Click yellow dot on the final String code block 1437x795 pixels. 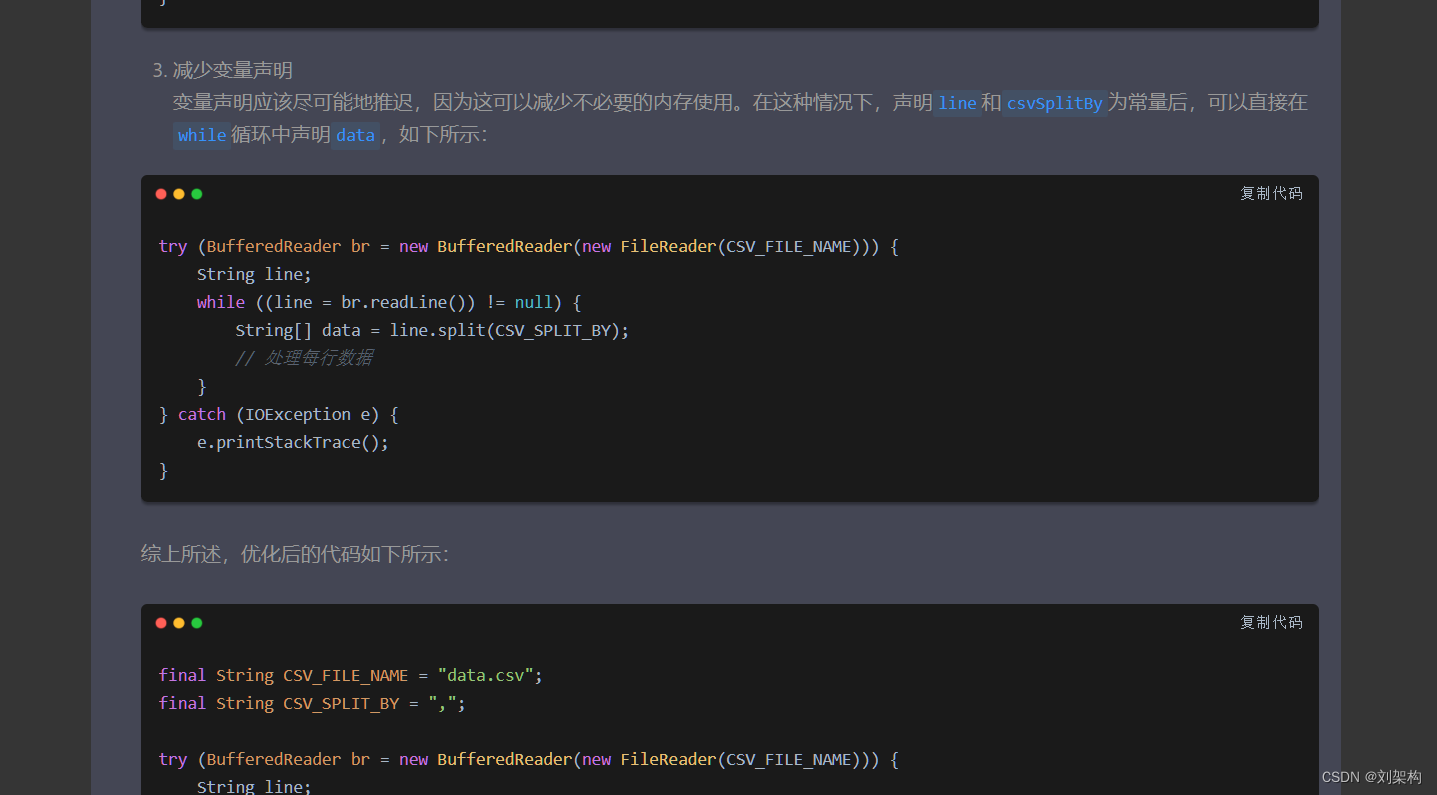179,623
